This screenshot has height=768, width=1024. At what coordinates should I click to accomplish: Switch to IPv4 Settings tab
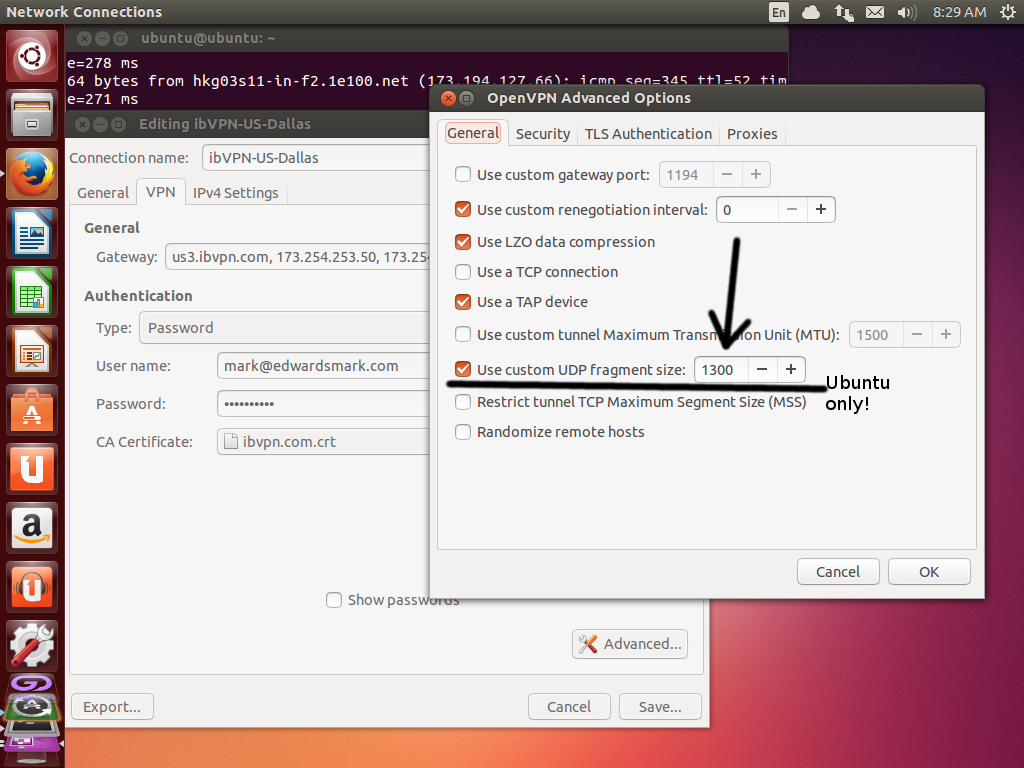pyautogui.click(x=236, y=193)
